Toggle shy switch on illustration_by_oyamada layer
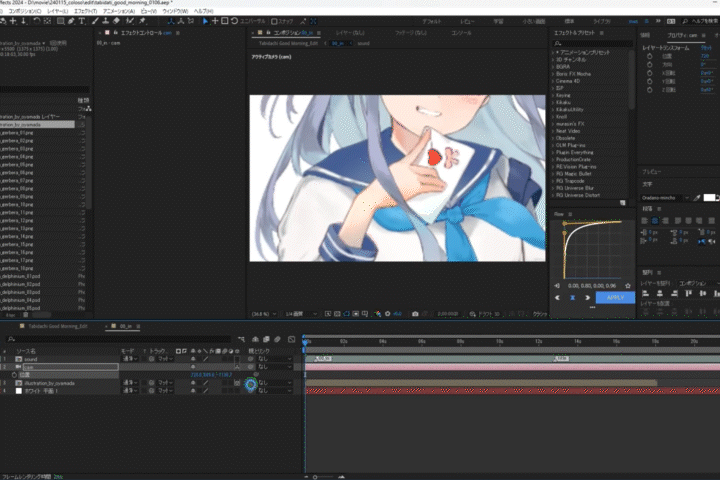 193,383
